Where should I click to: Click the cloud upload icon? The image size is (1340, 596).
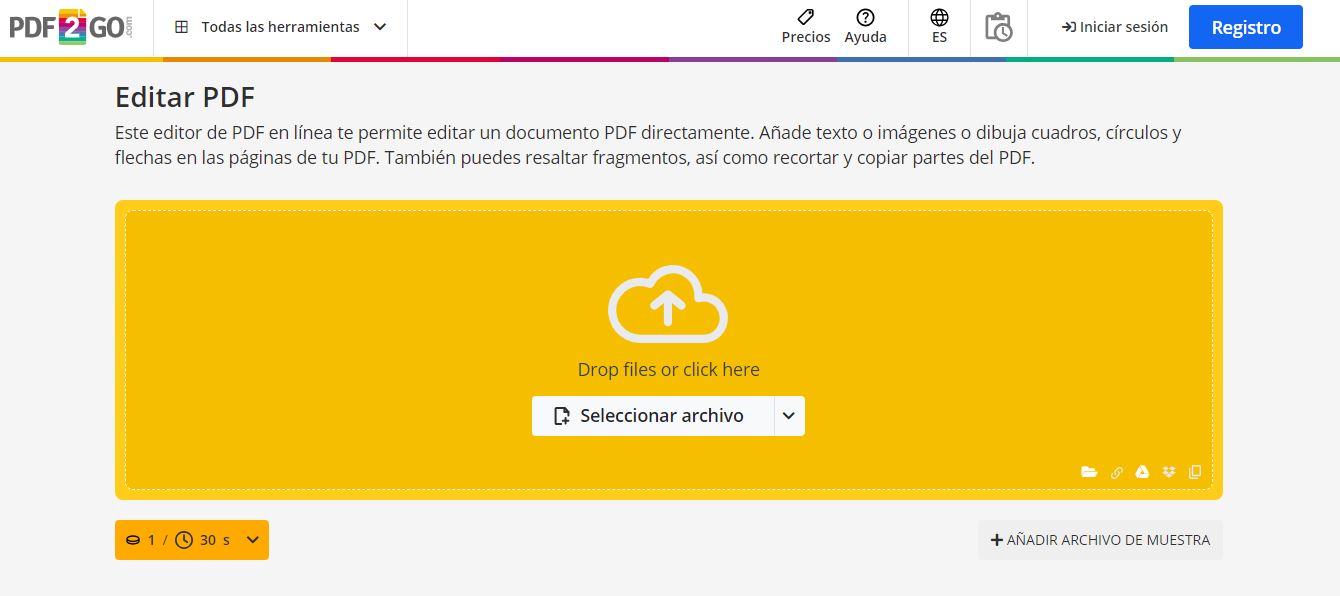click(668, 304)
